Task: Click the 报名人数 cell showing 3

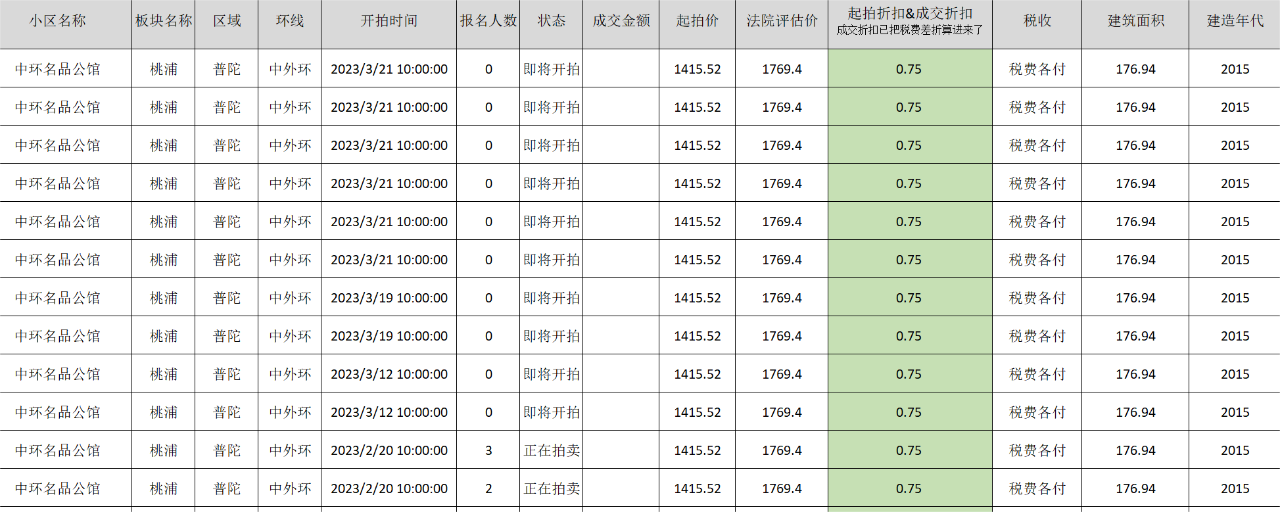Action: (488, 451)
